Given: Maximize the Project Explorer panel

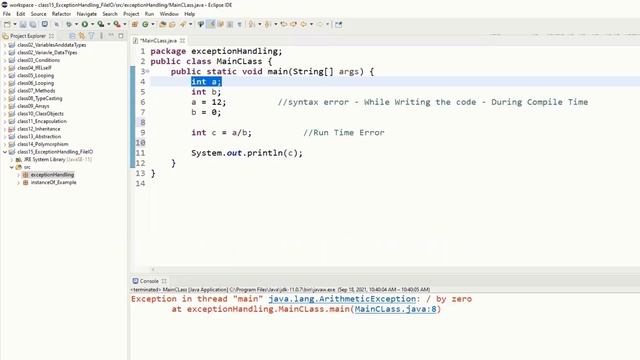Looking at the screenshot, I should pos(121,36).
